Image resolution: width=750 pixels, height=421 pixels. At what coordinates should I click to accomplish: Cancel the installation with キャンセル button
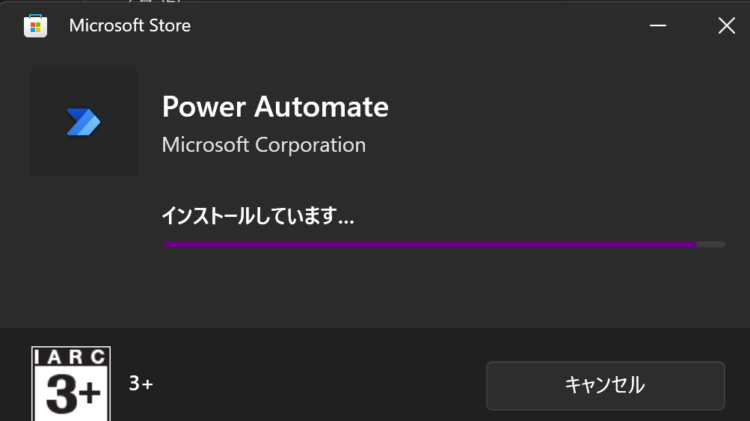pyautogui.click(x=605, y=385)
